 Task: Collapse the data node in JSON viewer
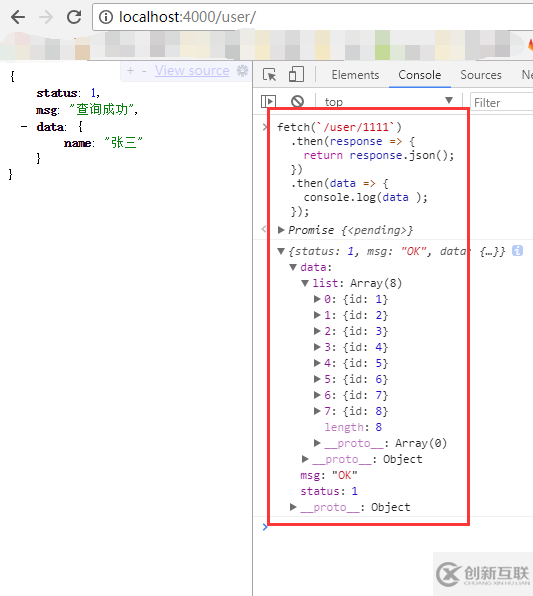(24, 127)
